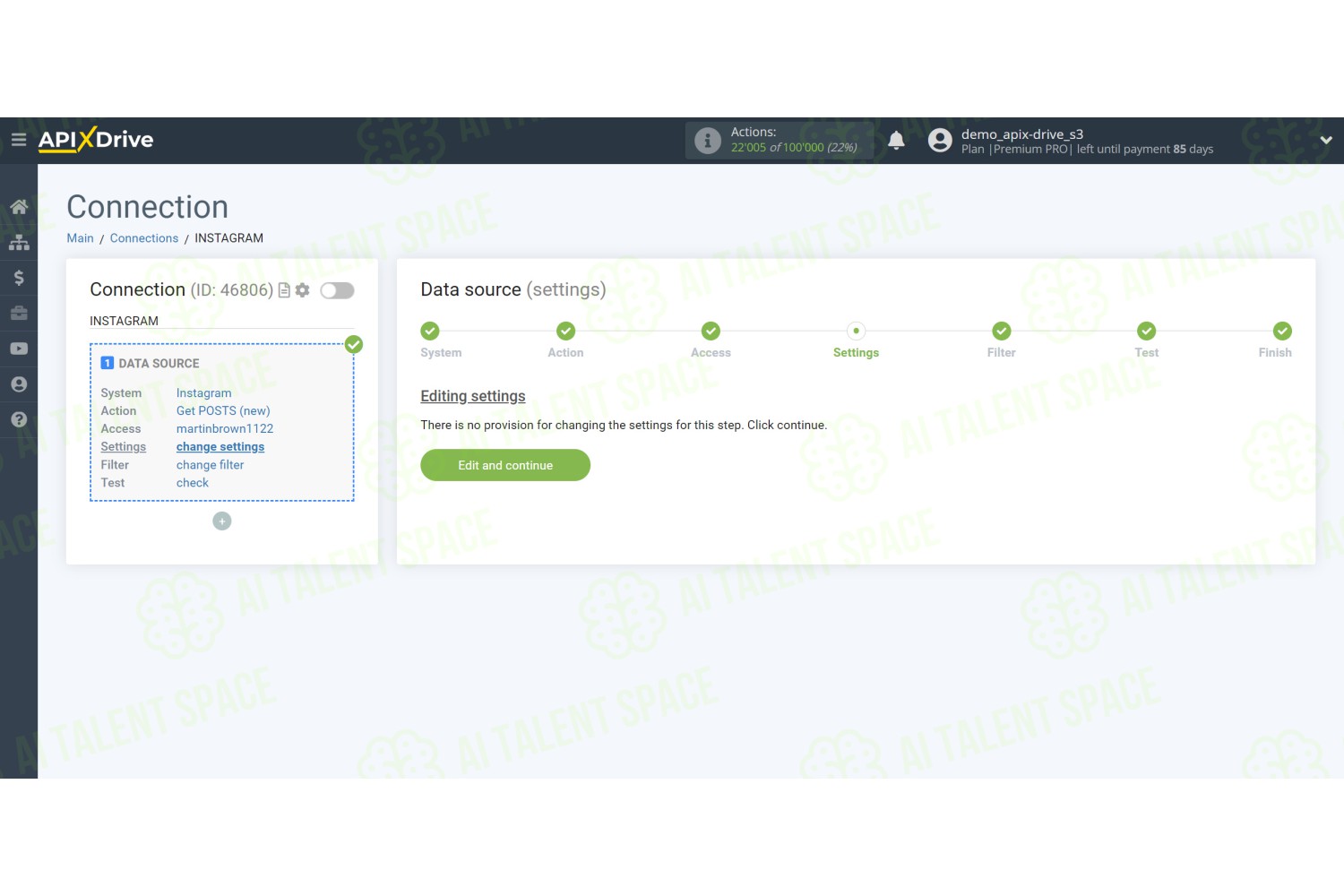Go to the Finish step
1344x896 pixels.
pyautogui.click(x=1283, y=332)
